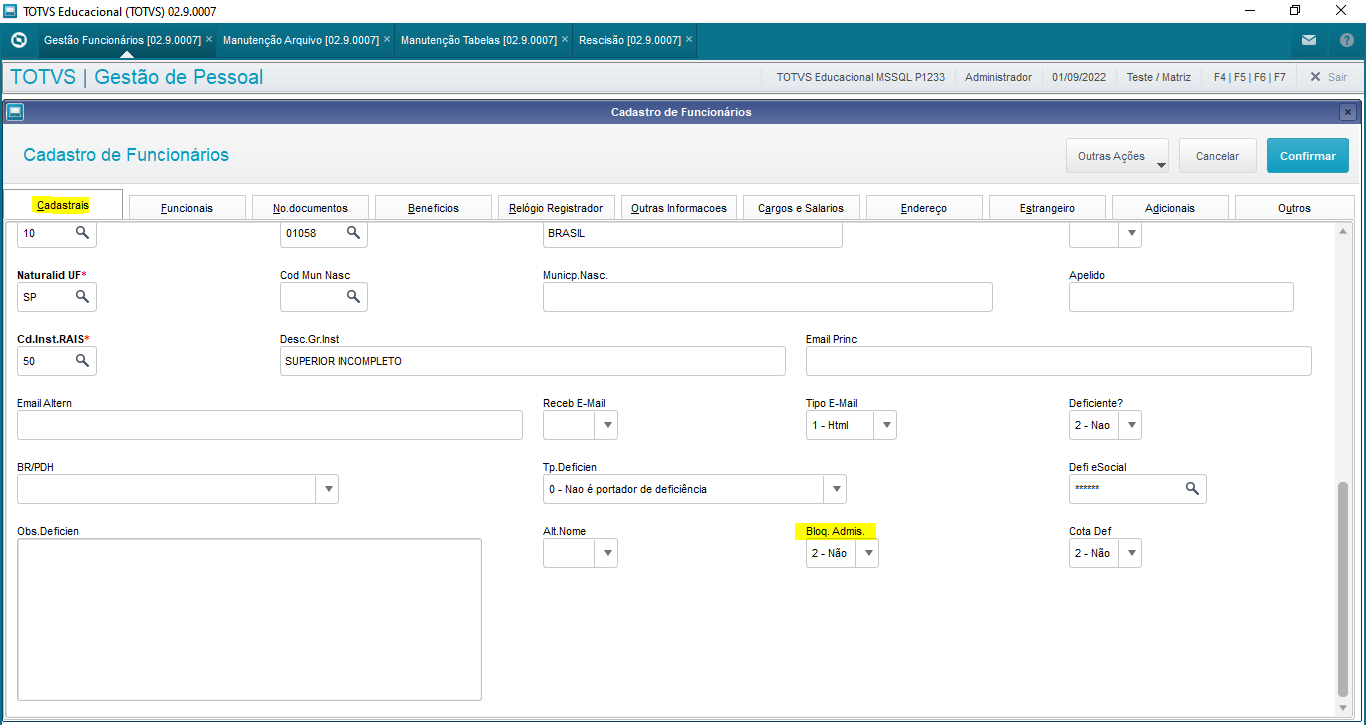1366x725 pixels.
Task: Open the No.documentos tab
Action: (311, 208)
